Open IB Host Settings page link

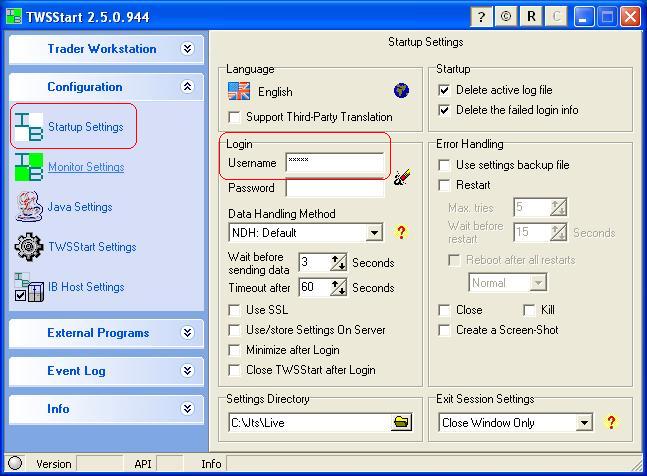86,287
